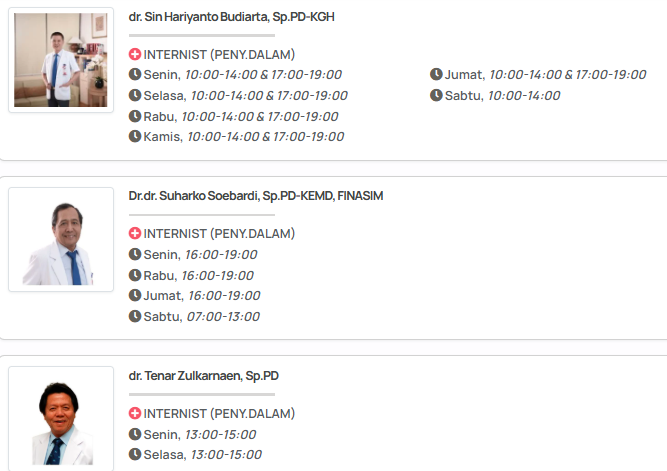Open dr. Tenar Zulkarnaen's profile photo

click(61, 419)
